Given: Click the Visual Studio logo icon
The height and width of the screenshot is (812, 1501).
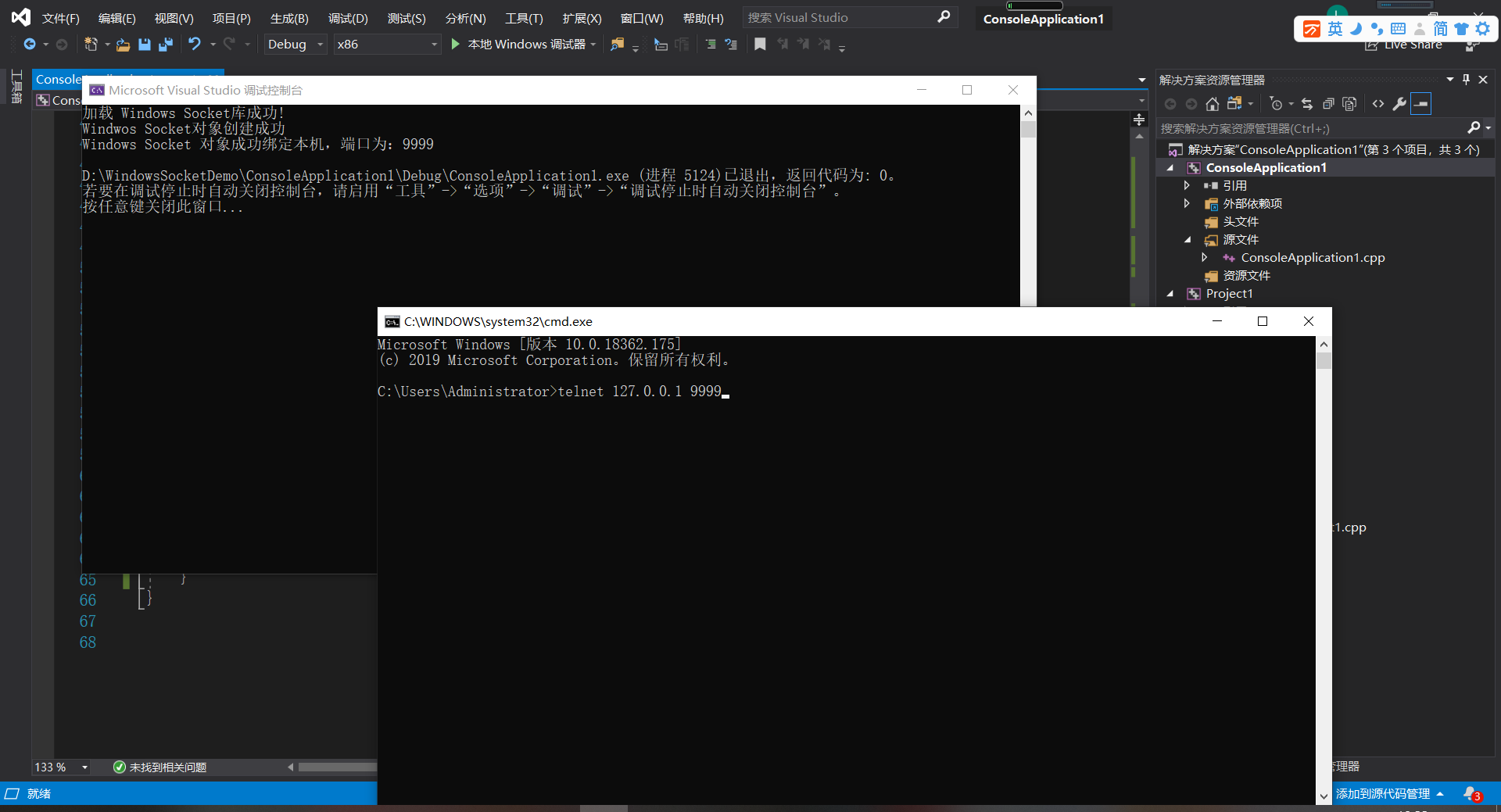Looking at the screenshot, I should (x=20, y=16).
